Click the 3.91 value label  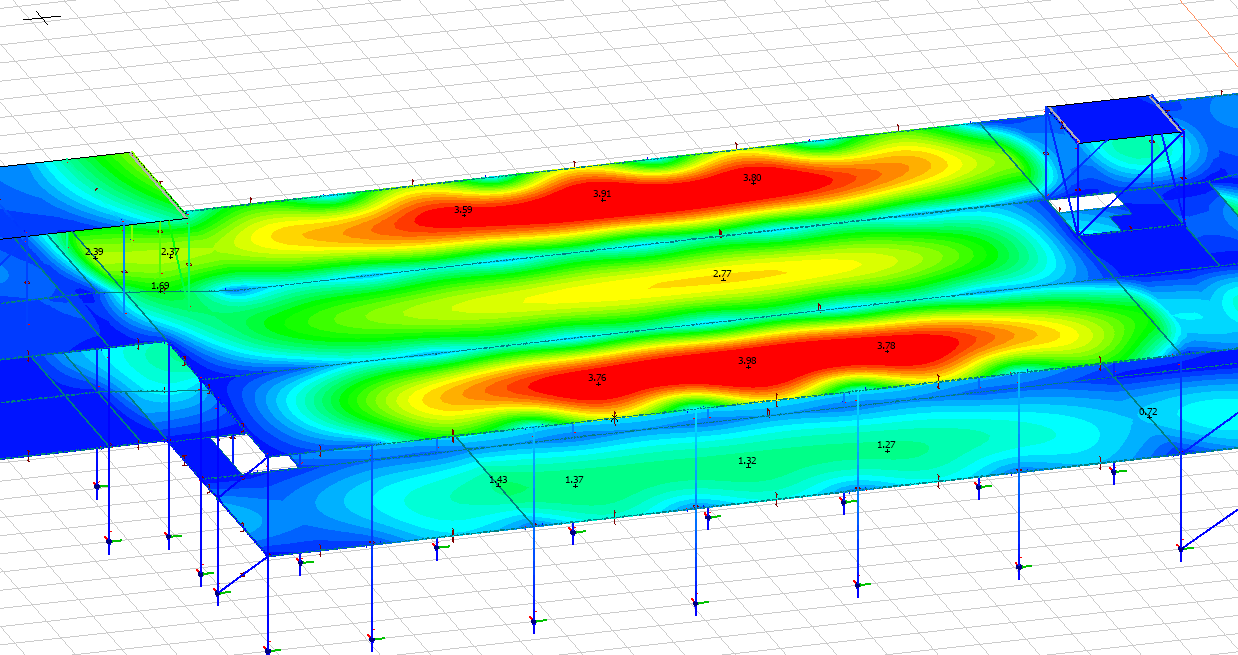[602, 194]
